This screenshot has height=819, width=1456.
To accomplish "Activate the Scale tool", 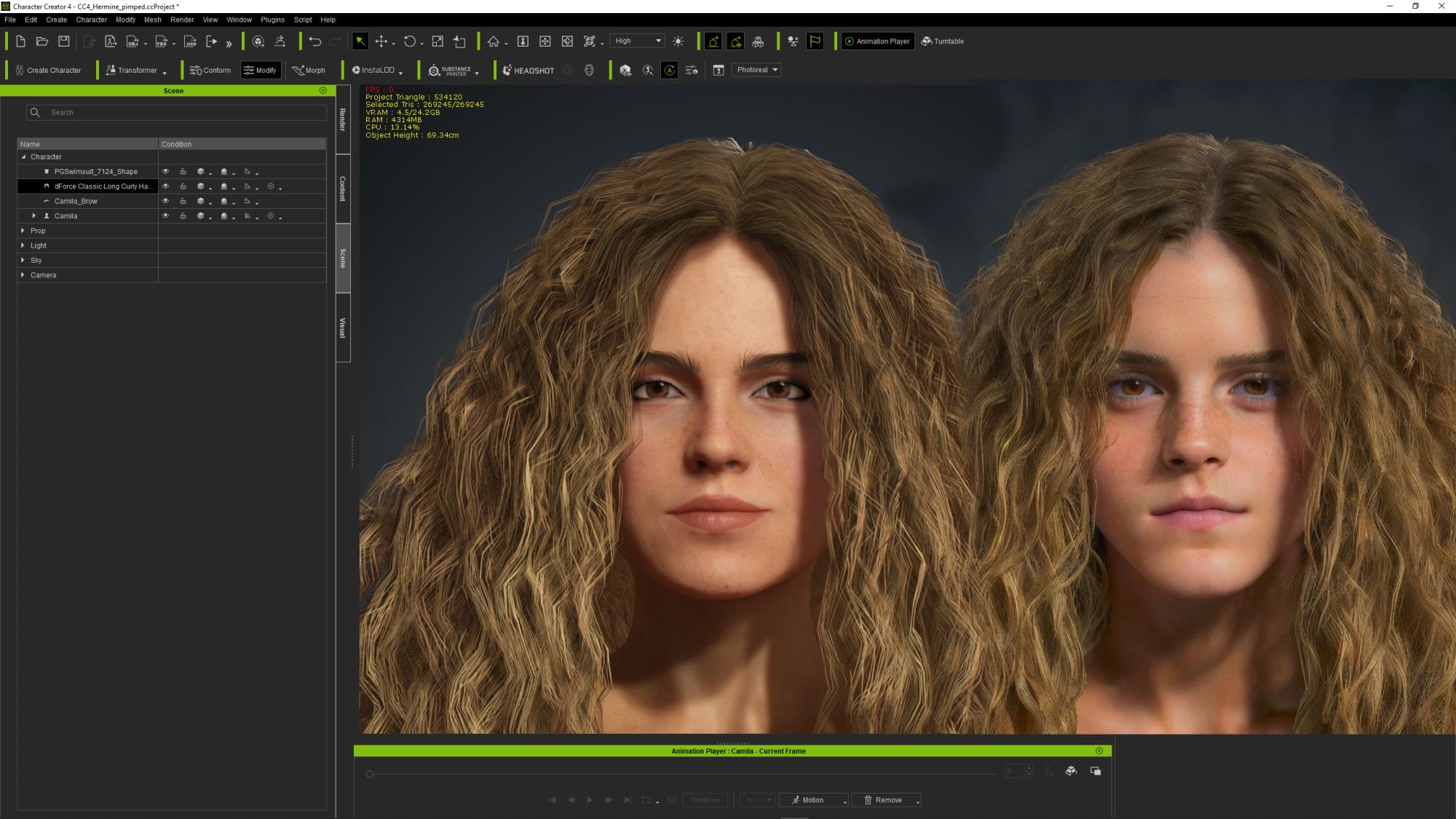I will coord(438,41).
